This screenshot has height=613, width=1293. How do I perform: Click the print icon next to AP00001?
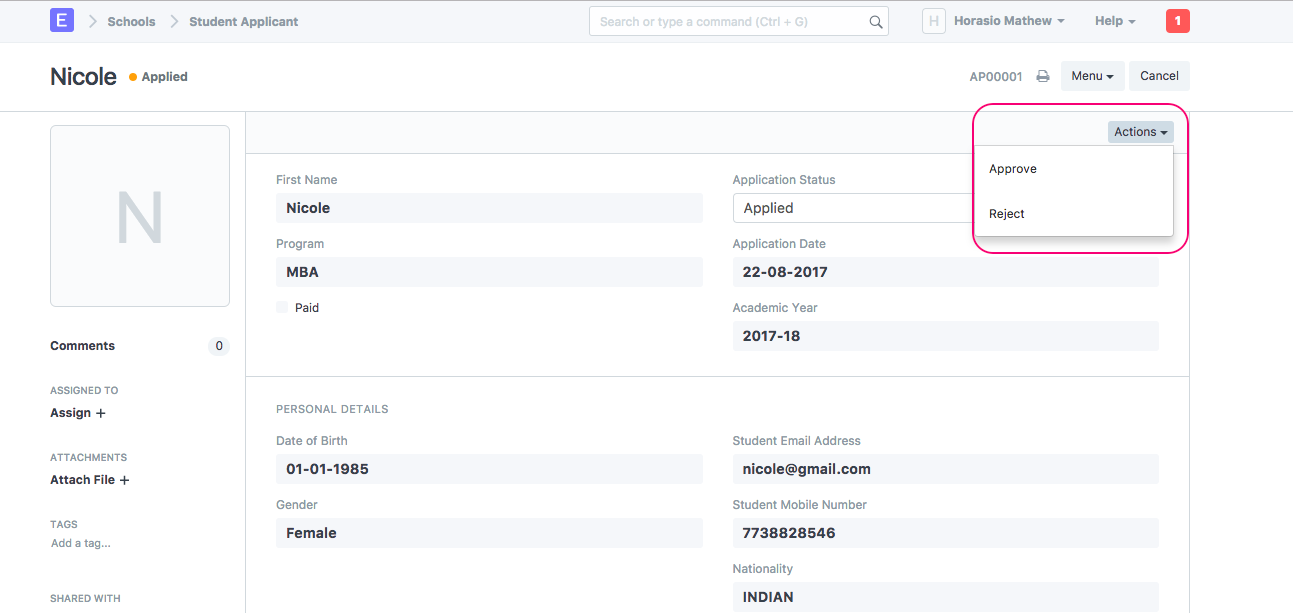pyautogui.click(x=1042, y=76)
